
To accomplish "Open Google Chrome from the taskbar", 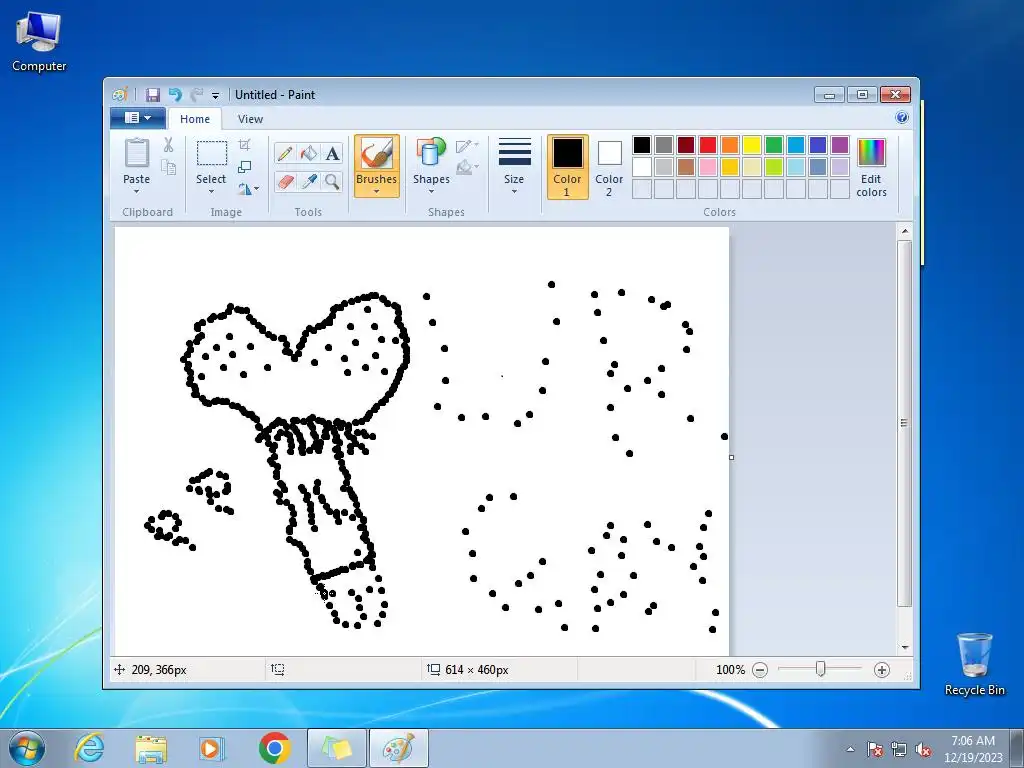I will click(x=274, y=748).
